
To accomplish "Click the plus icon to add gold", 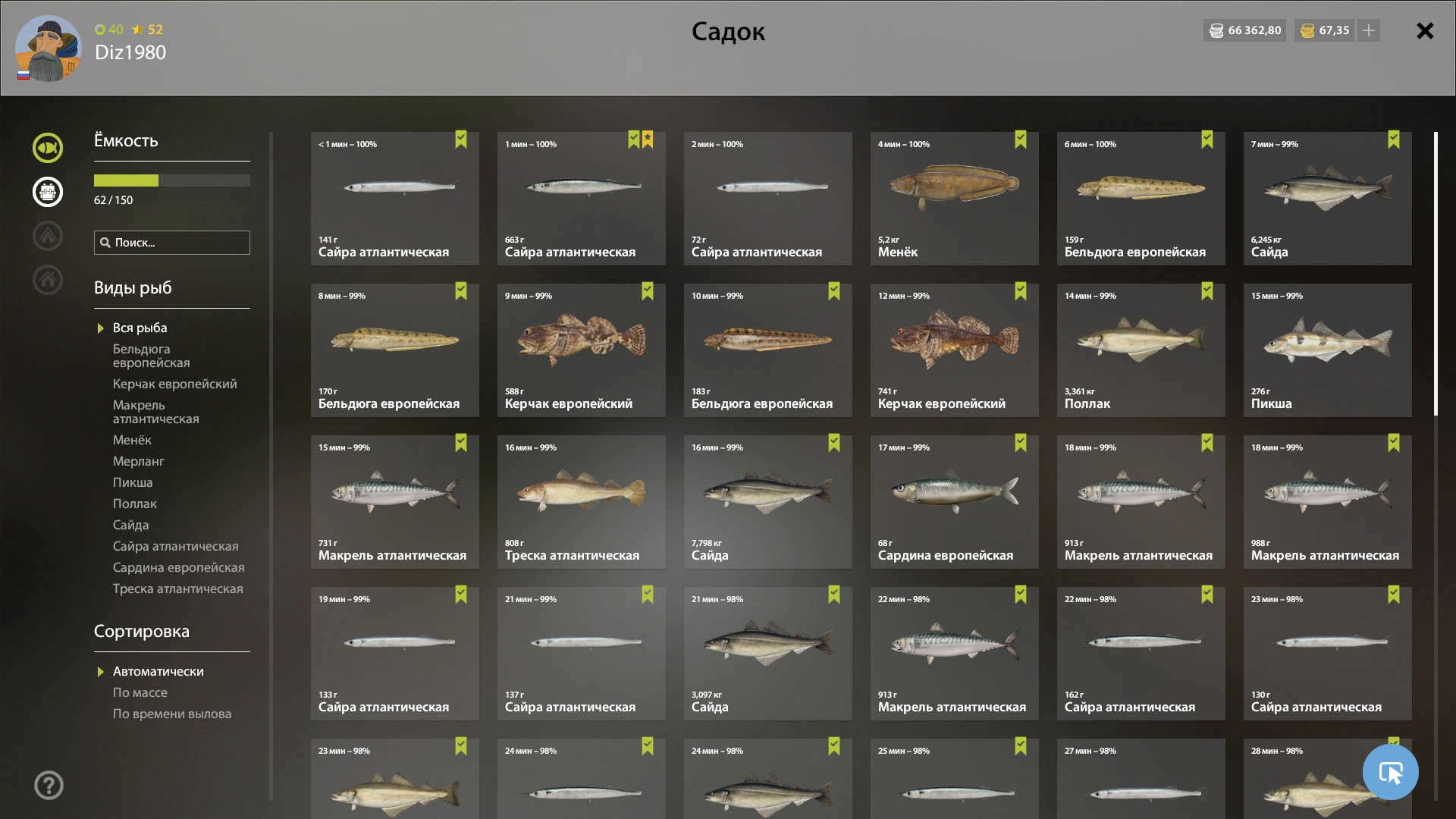I will tap(1369, 30).
